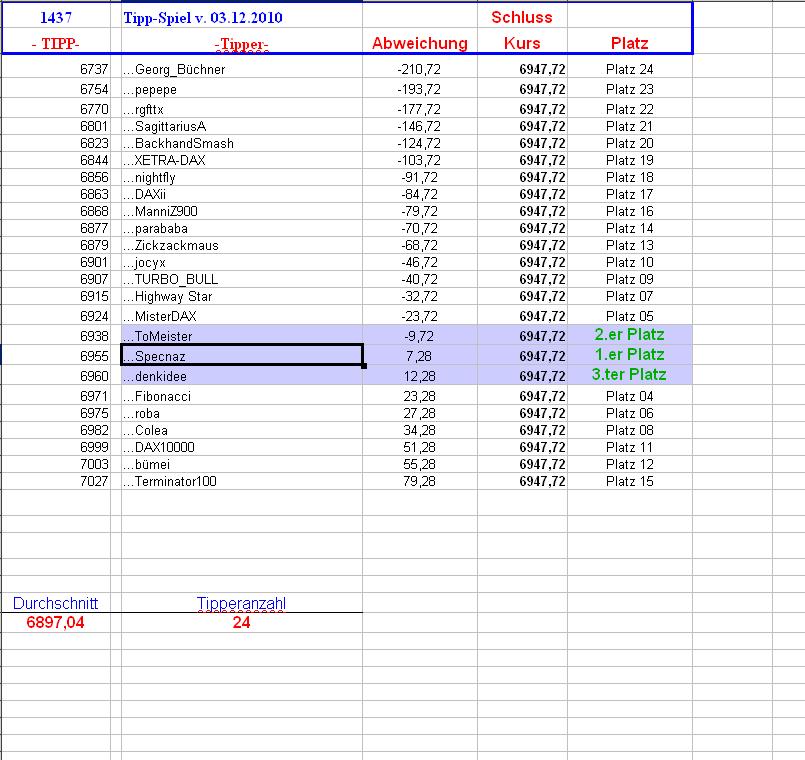Screen dimensions: 805x760
Task: Click deviation -68,72
Action: 419,245
